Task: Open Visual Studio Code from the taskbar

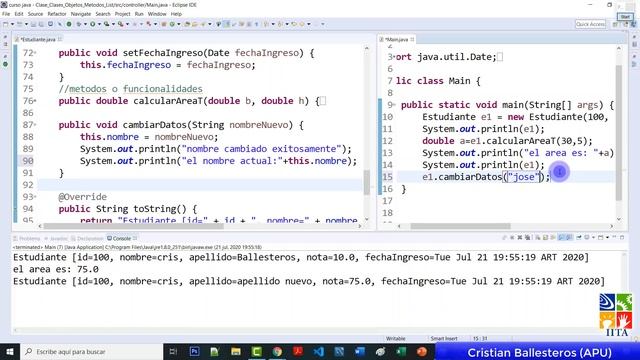Action: (x=319, y=351)
